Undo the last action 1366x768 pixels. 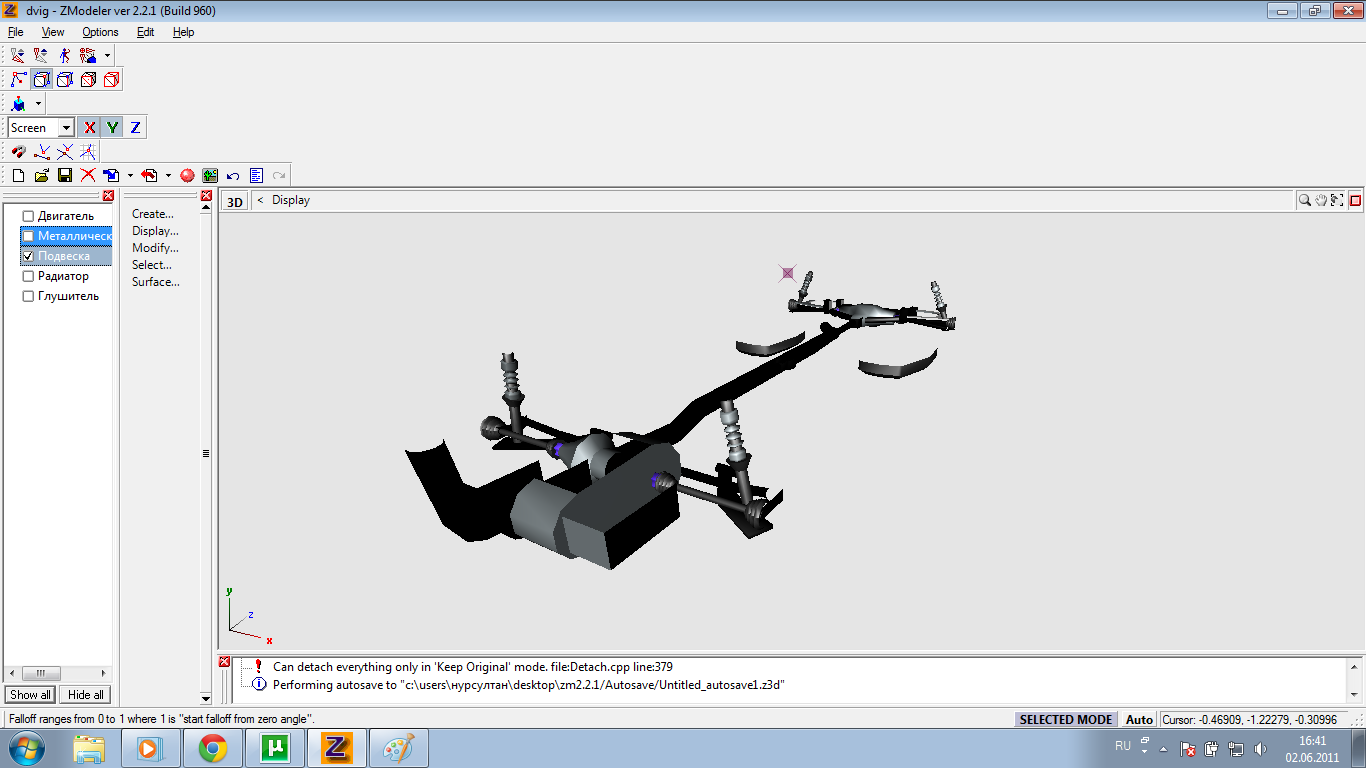pos(233,175)
